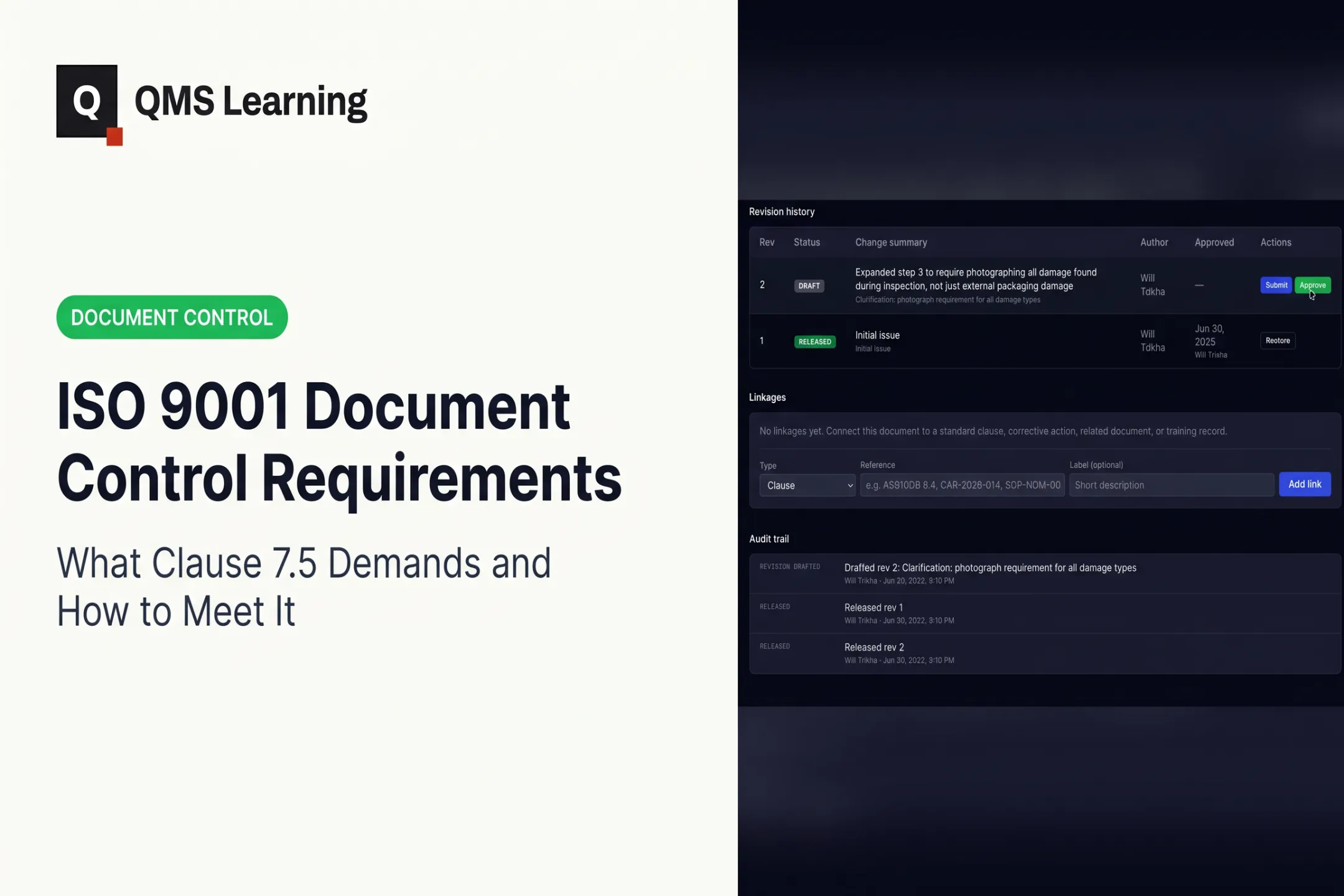Select the 'Expanded step 3' change summary text

(x=976, y=279)
